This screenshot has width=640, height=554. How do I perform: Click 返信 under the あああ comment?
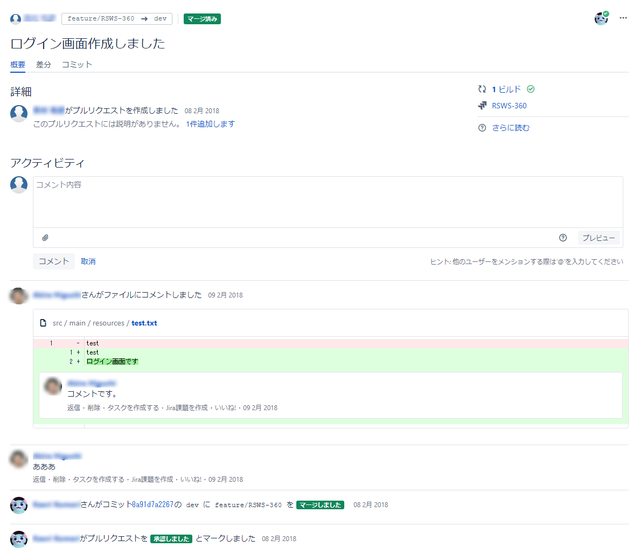click(x=39, y=479)
